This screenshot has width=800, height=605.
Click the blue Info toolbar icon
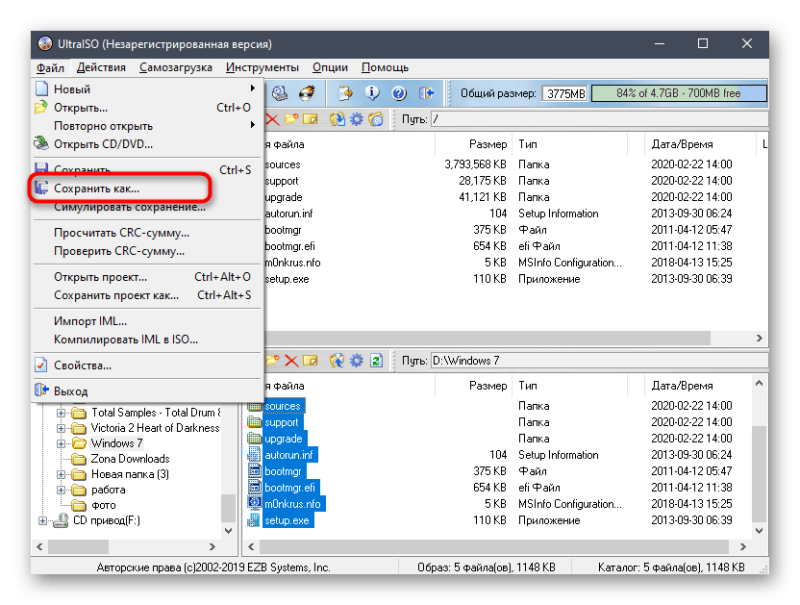[372, 93]
